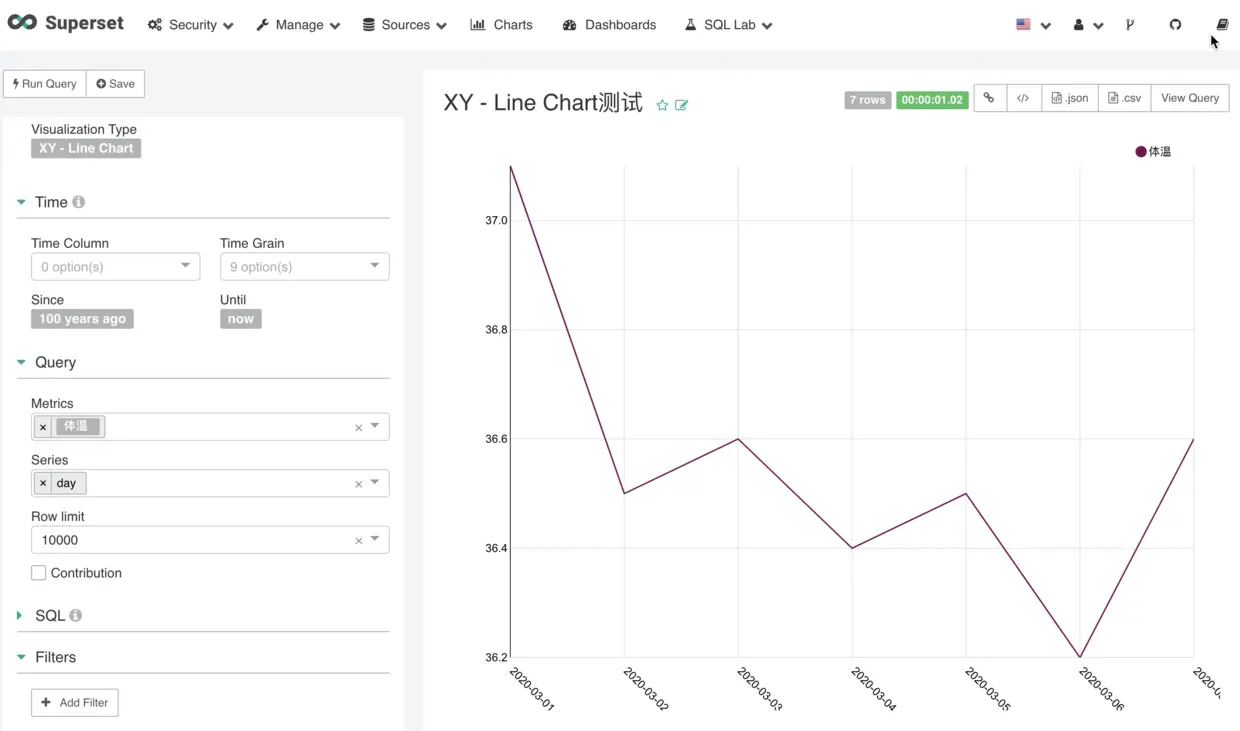Click the Add Filter button
The image size is (1240, 731).
(75, 703)
